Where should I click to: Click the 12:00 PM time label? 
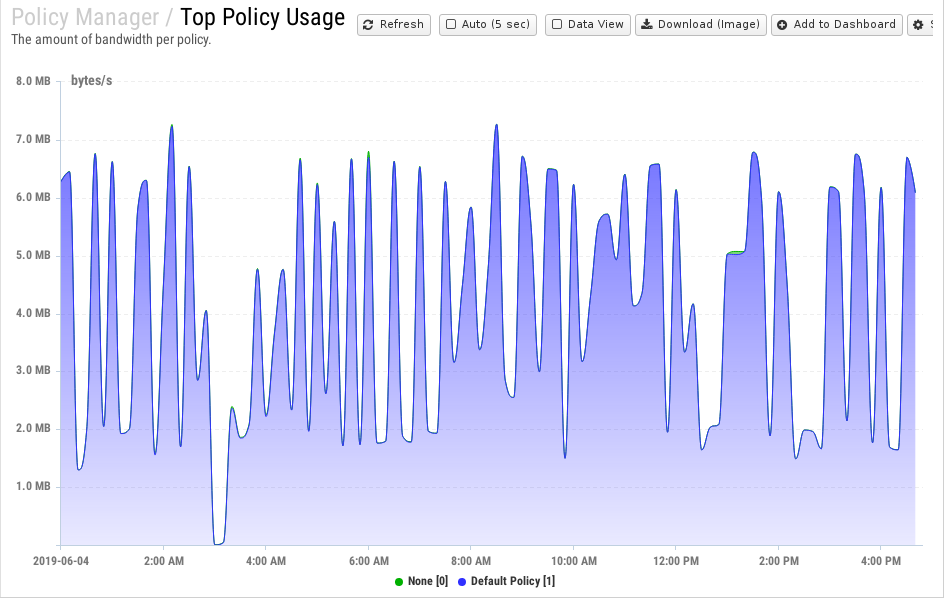click(676, 561)
